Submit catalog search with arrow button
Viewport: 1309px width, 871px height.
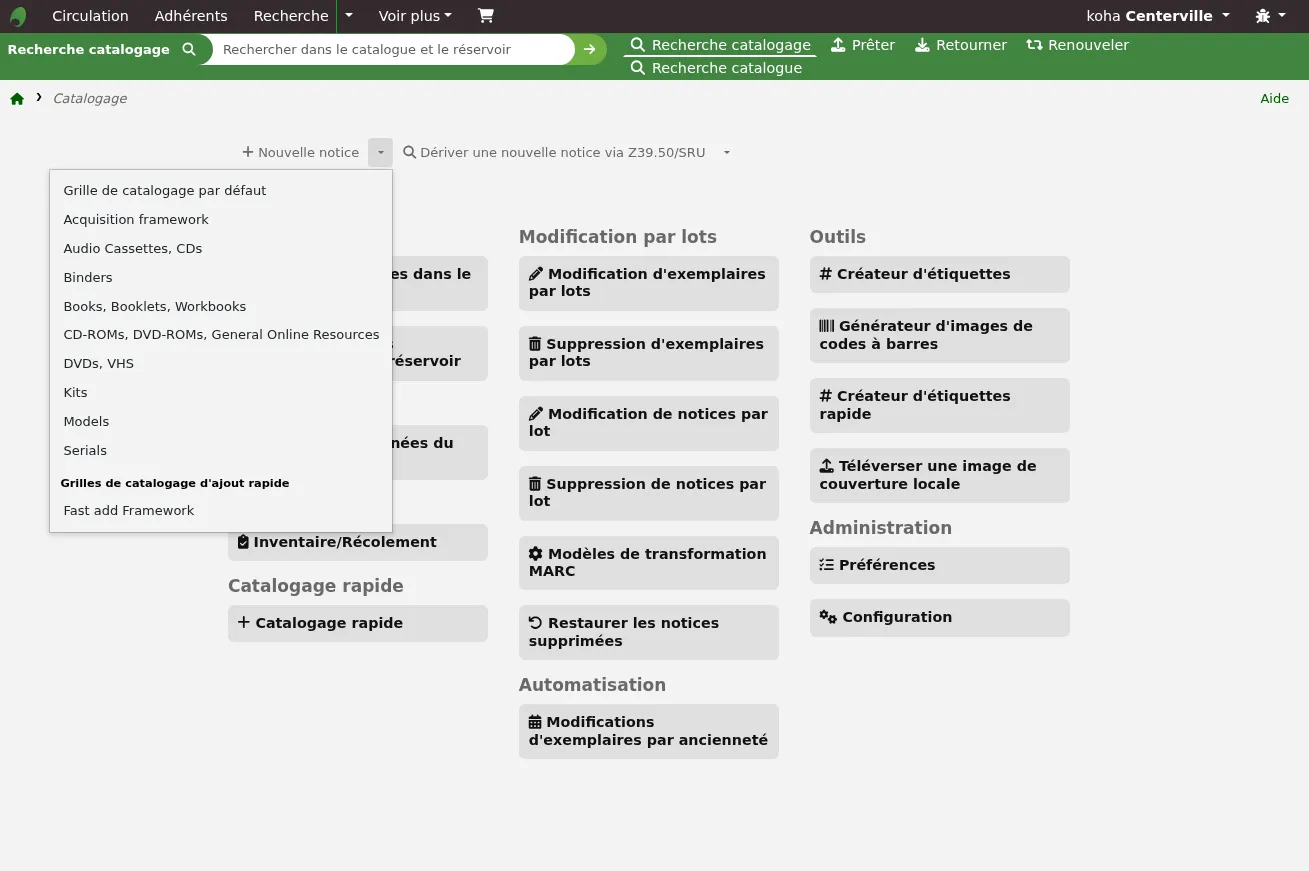pyautogui.click(x=590, y=49)
